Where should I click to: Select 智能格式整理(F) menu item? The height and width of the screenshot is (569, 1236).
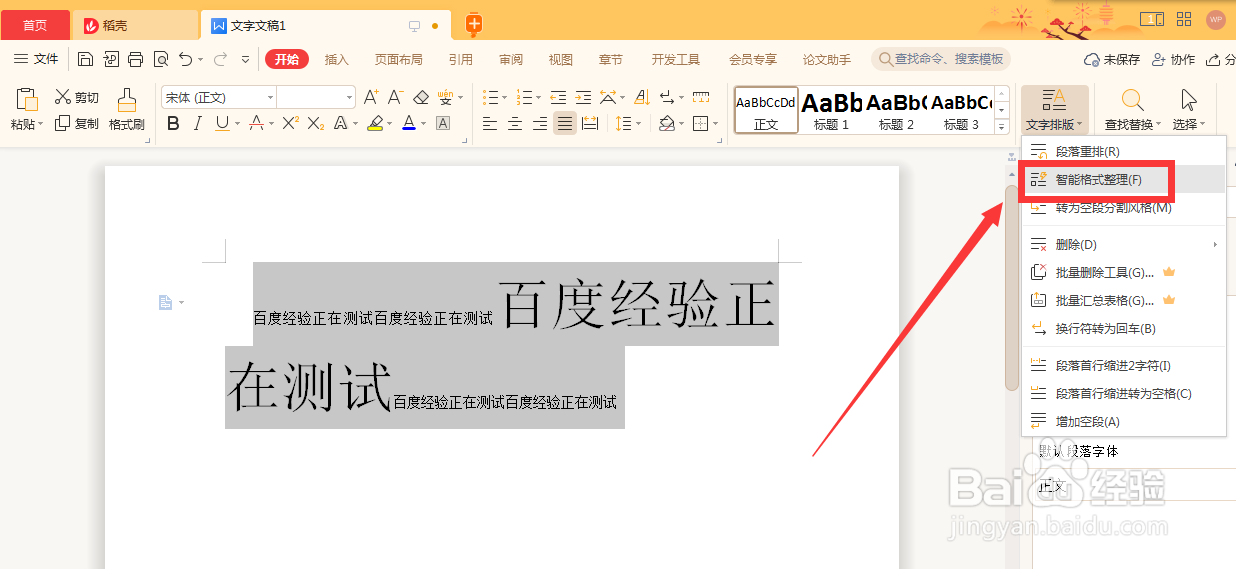pos(1124,180)
